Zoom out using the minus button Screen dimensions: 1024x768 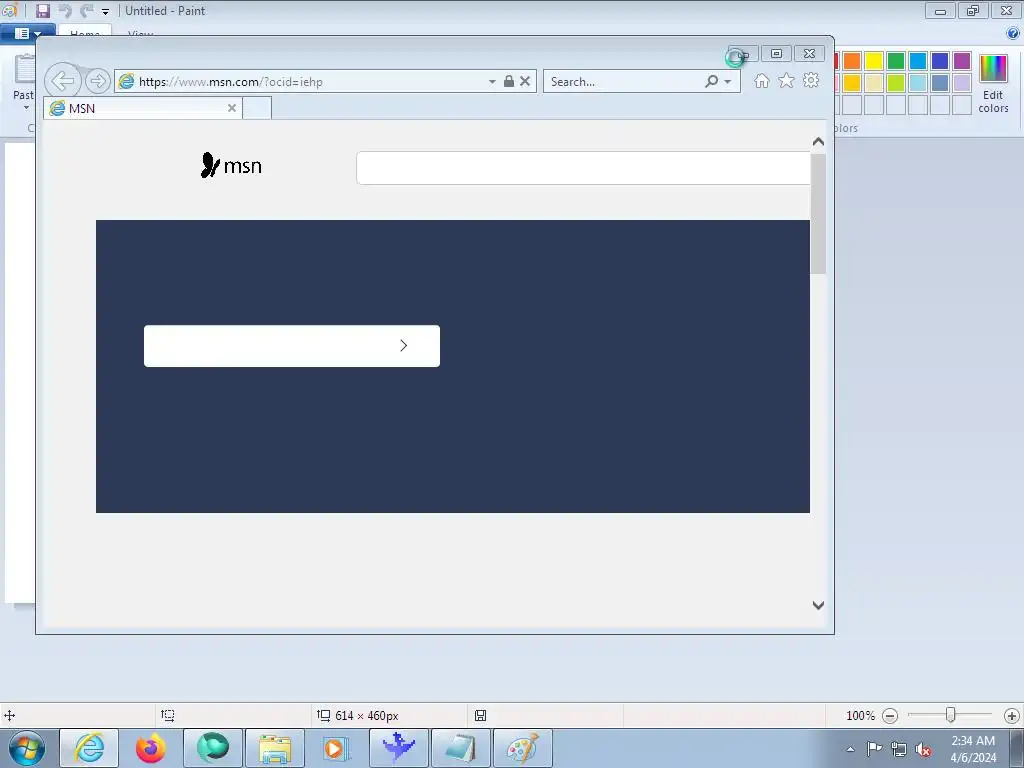pos(890,716)
